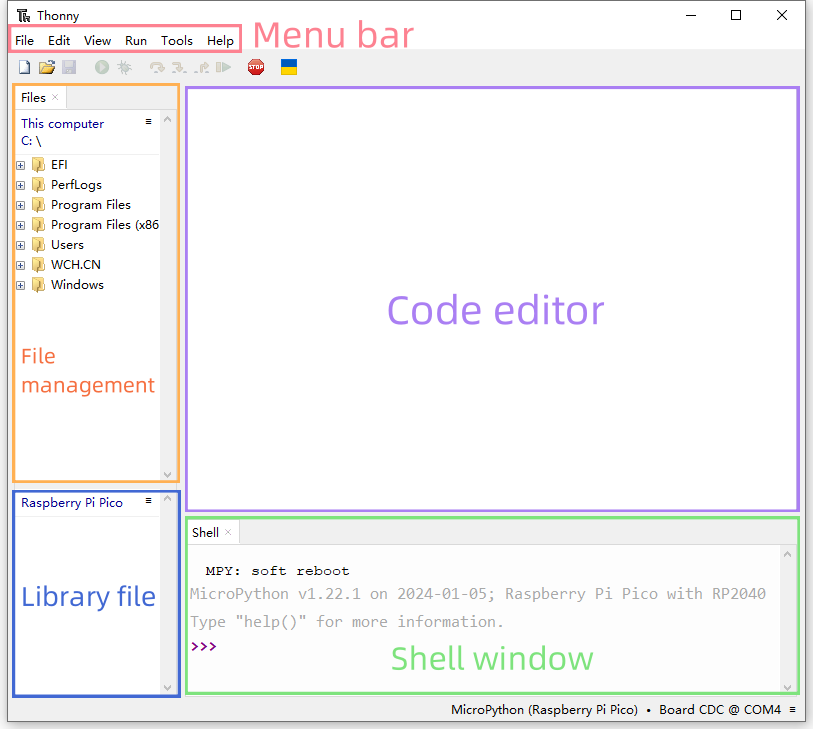The width and height of the screenshot is (813, 729).
Task: Expand the Windows folder
Action: (x=21, y=285)
